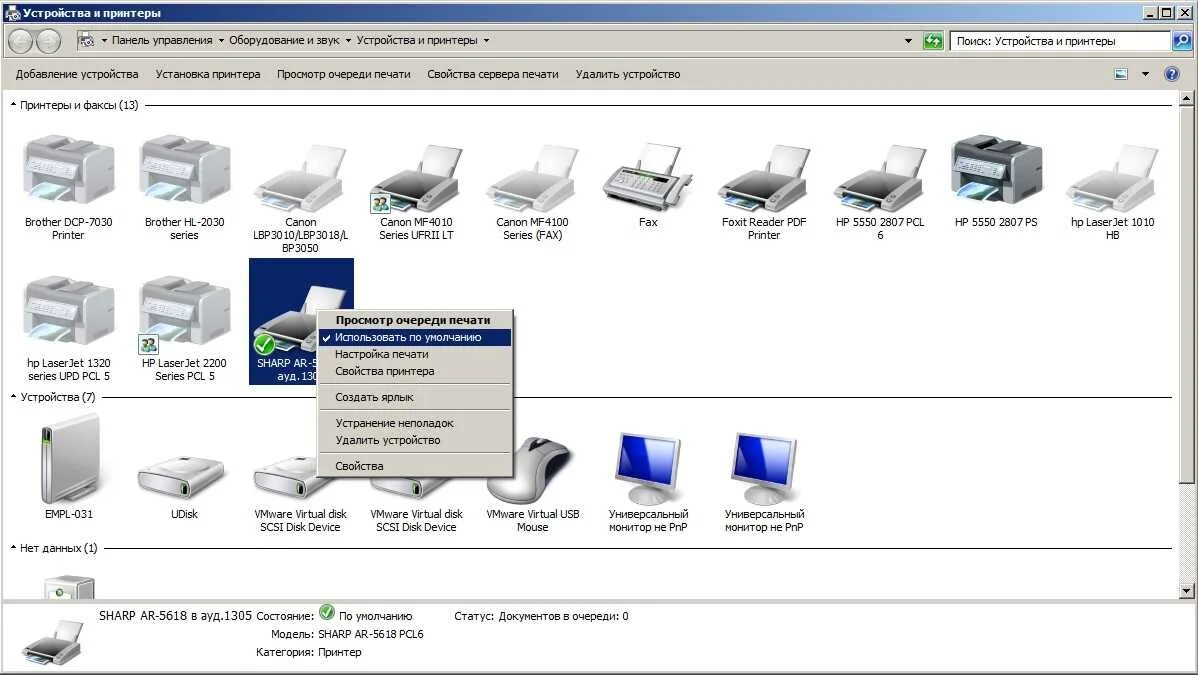Click the vertical scrollbar down arrow
This screenshot has width=1198, height=675.
tap(1186, 590)
